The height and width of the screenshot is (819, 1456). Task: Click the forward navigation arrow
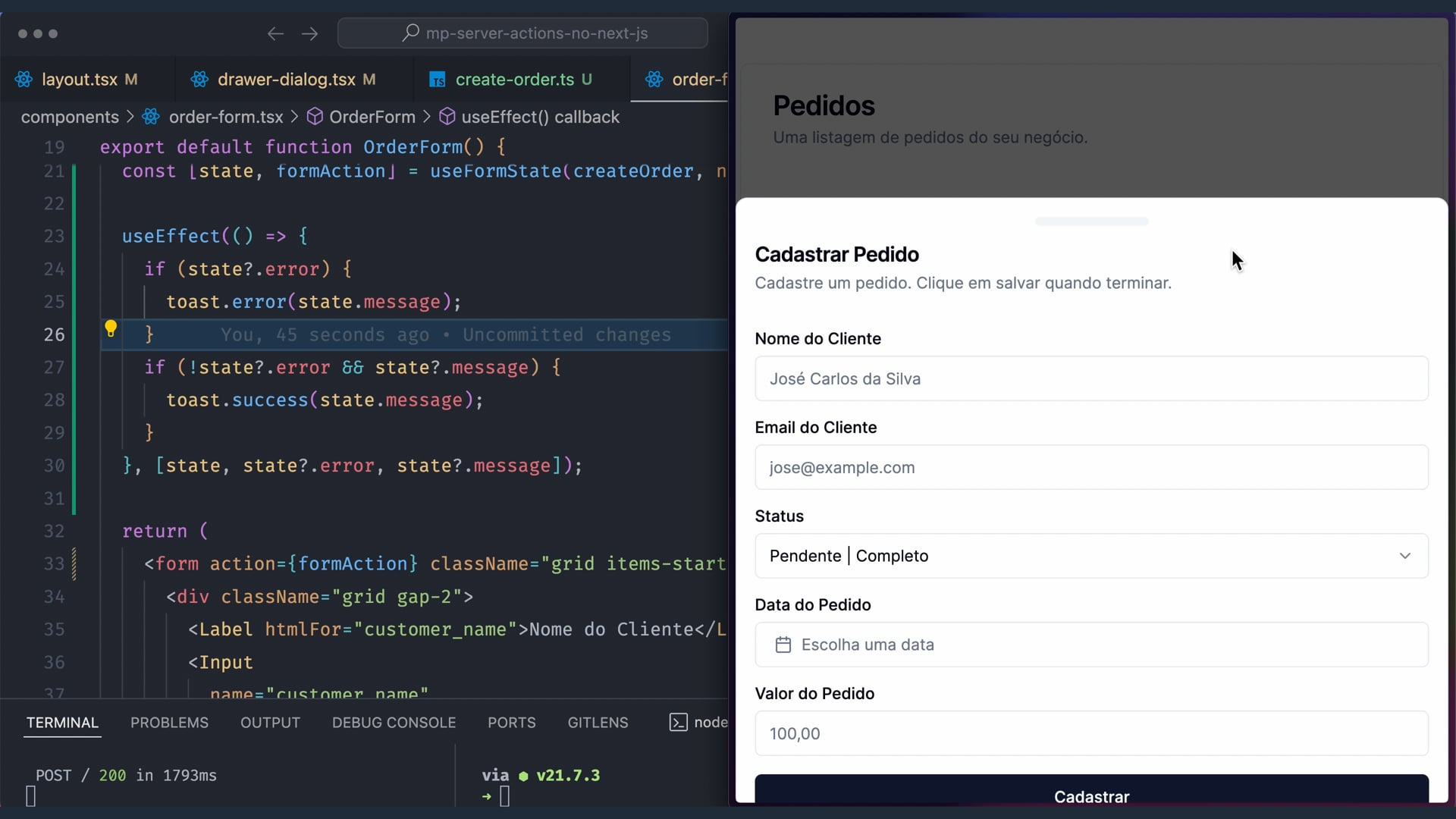309,33
